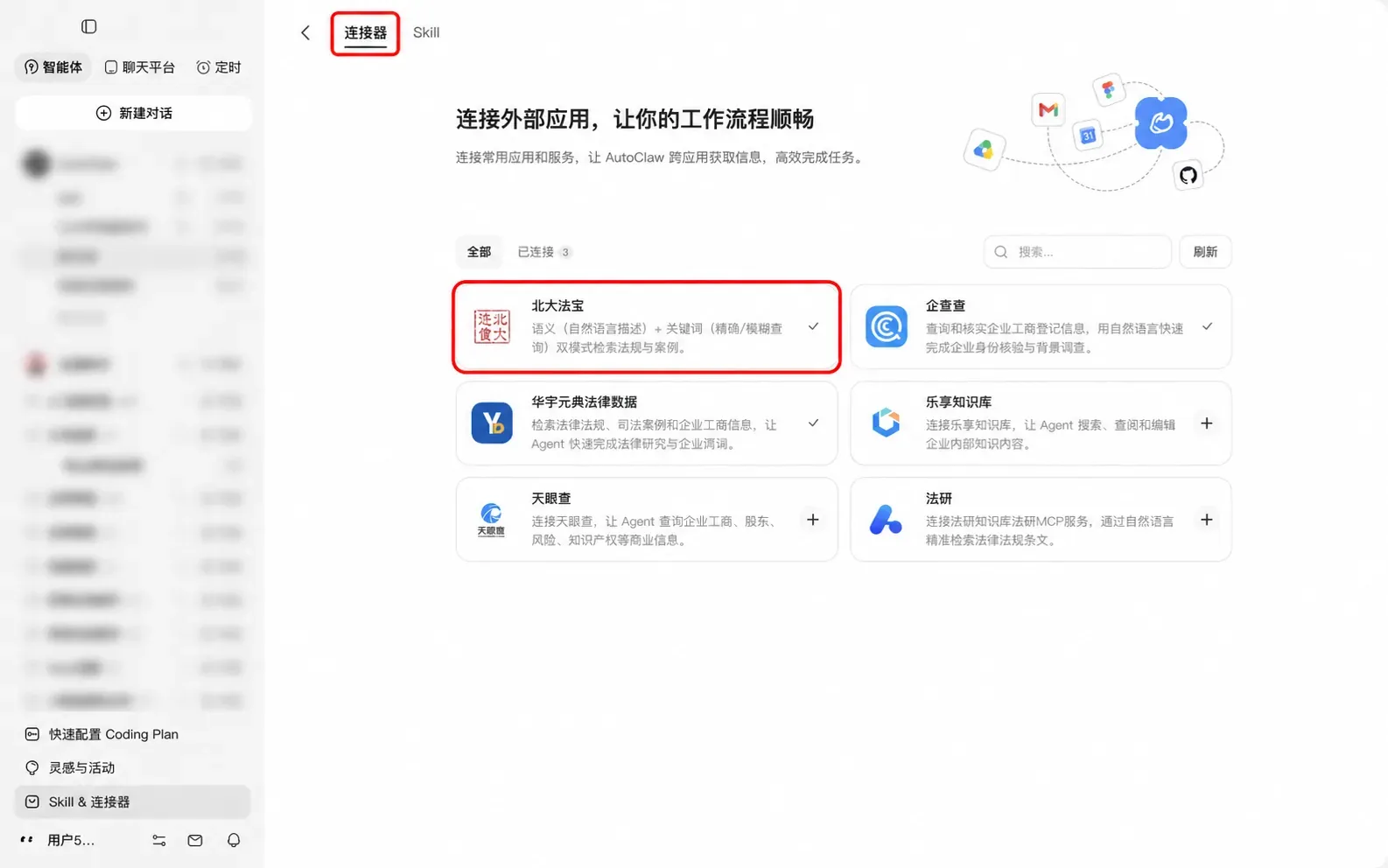This screenshot has height=868, width=1388.
Task: Switch to the 连接器 tab
Action: [365, 32]
